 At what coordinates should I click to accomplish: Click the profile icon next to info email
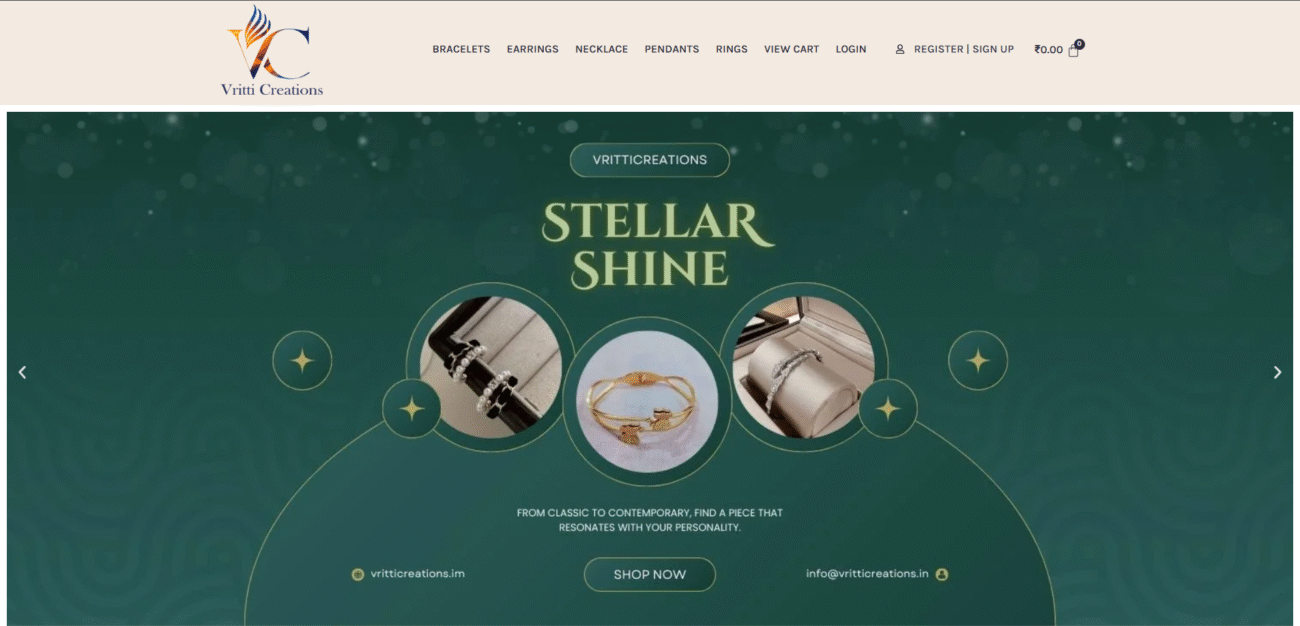(942, 574)
